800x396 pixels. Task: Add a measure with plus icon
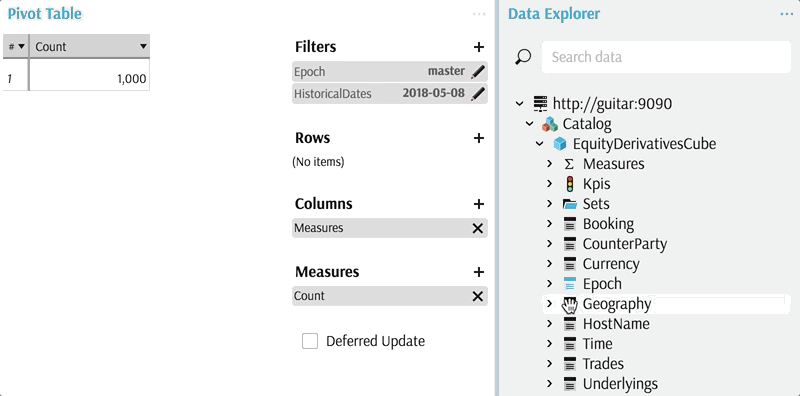[x=478, y=272]
